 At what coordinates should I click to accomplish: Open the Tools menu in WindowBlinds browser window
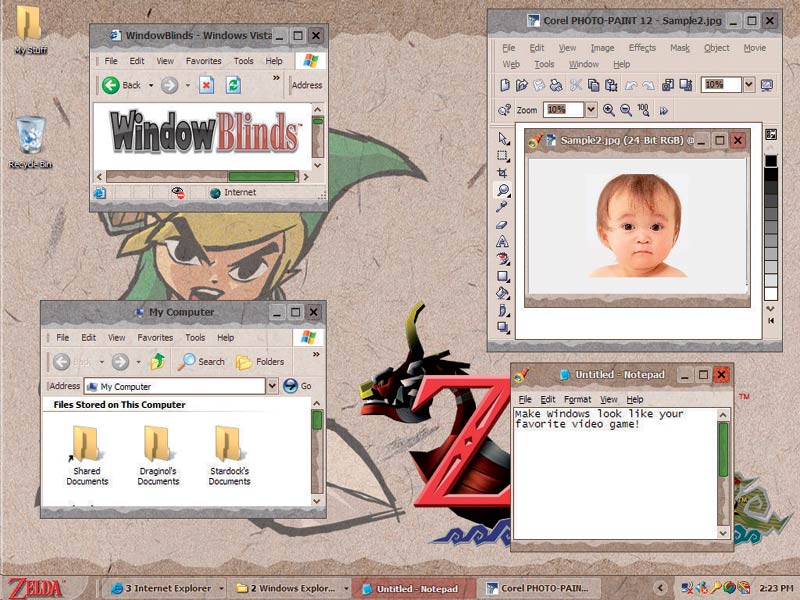243,61
